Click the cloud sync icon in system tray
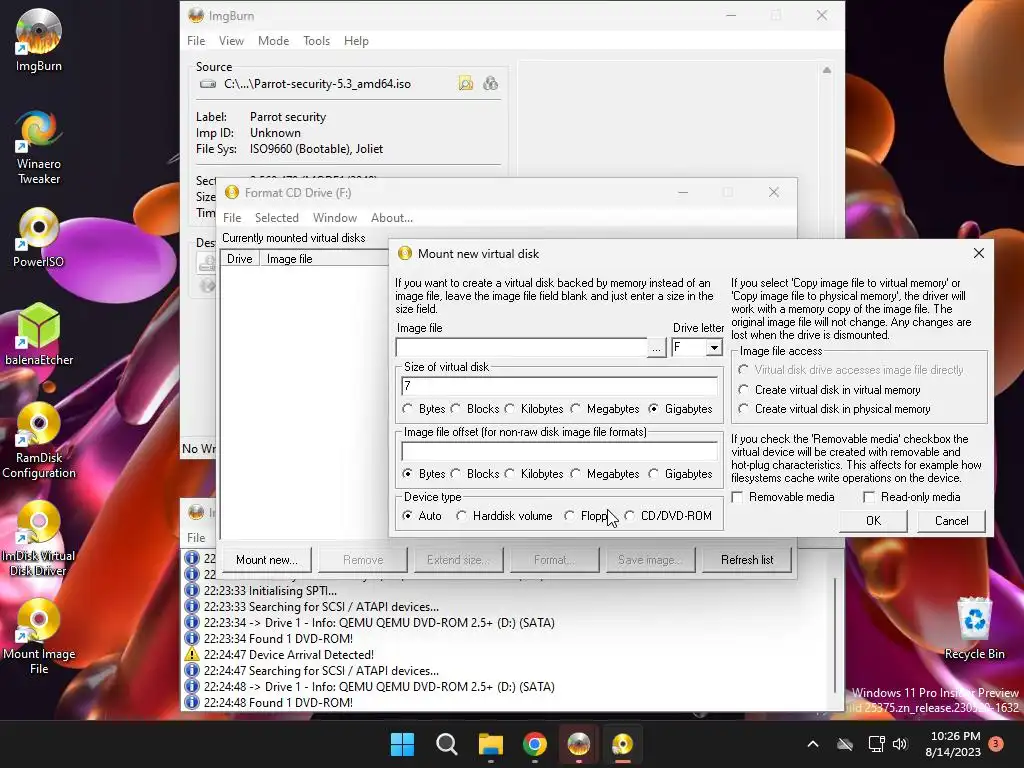The image size is (1024, 768). [x=845, y=744]
